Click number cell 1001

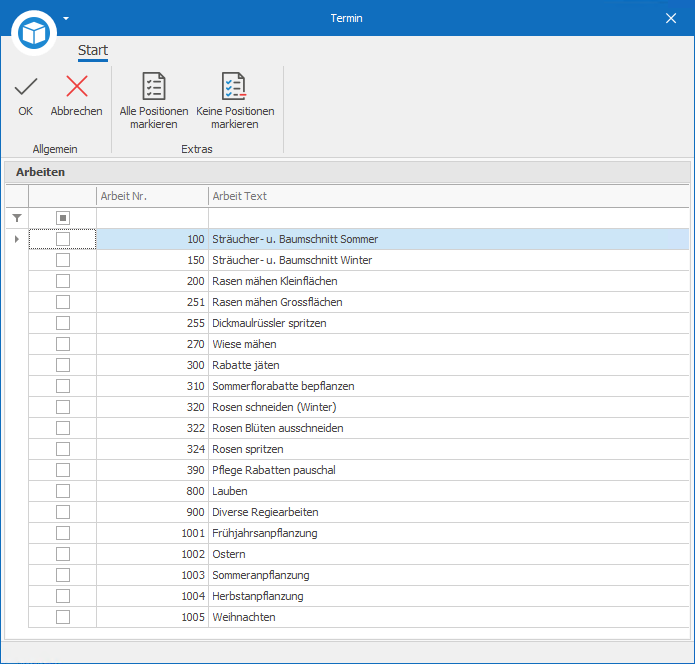click(152, 533)
